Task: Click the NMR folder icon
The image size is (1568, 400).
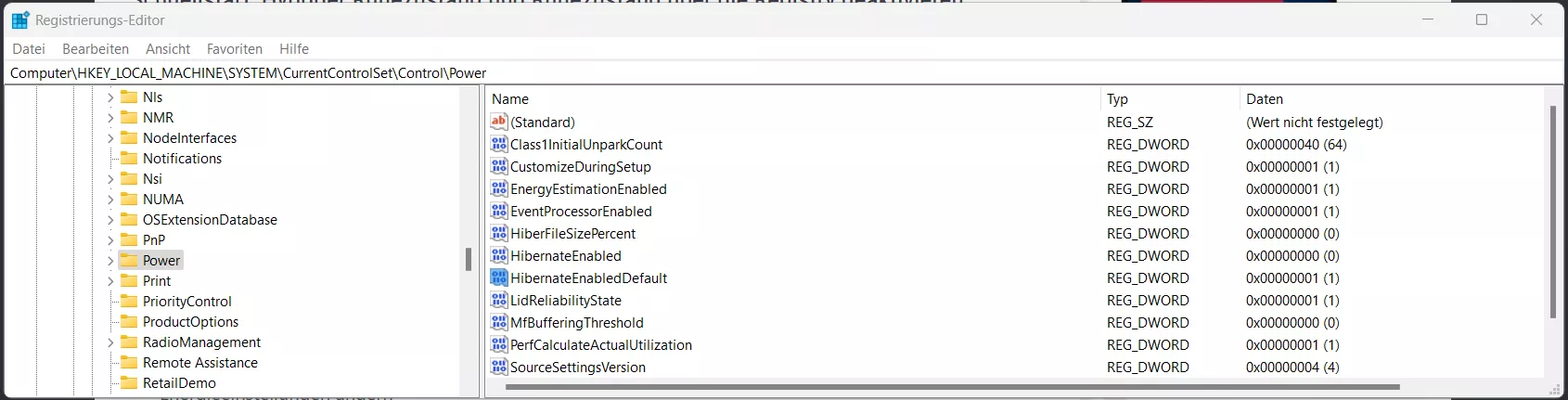Action: [x=129, y=117]
